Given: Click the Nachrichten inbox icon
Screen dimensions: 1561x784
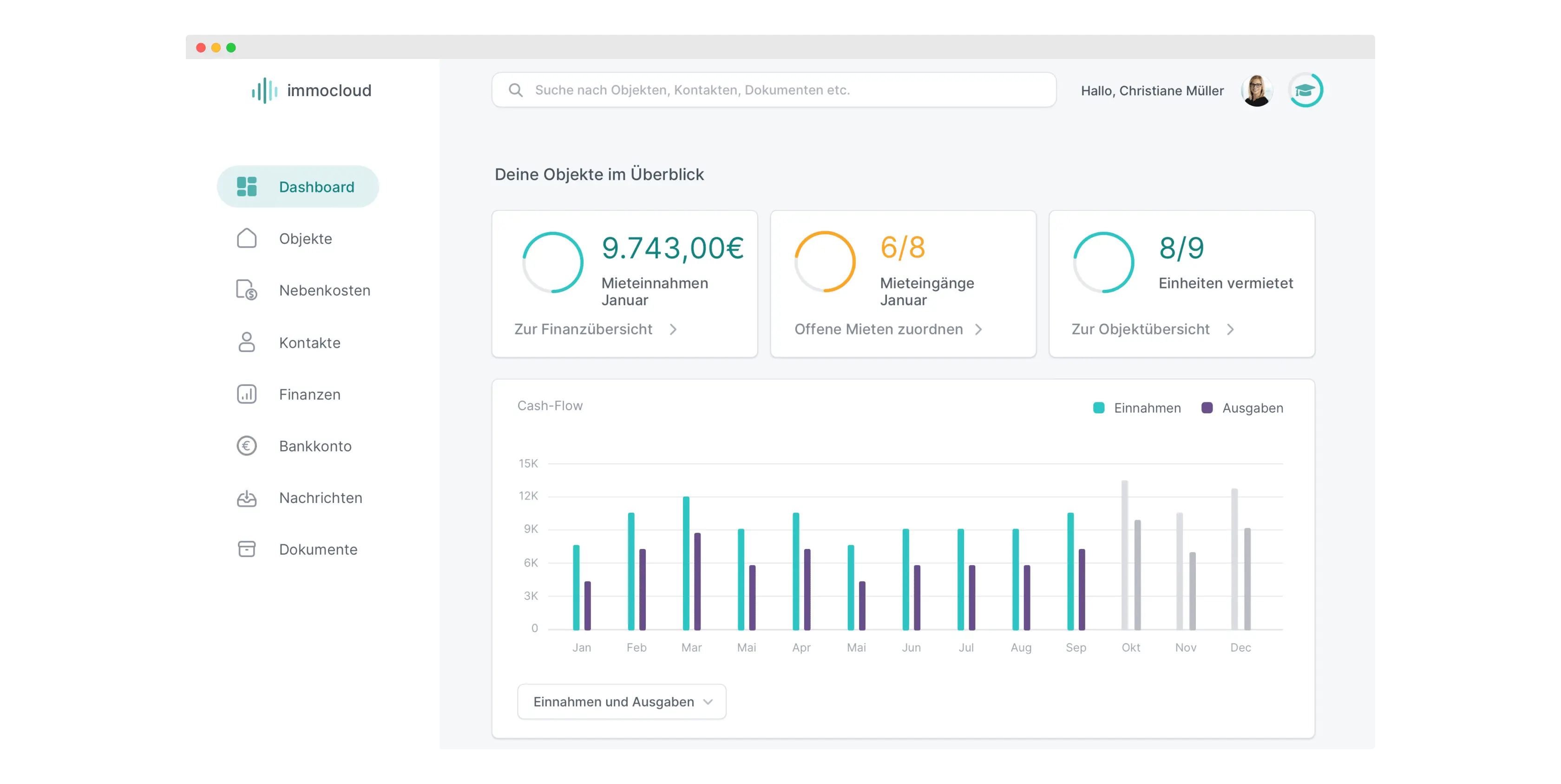Looking at the screenshot, I should [x=246, y=497].
